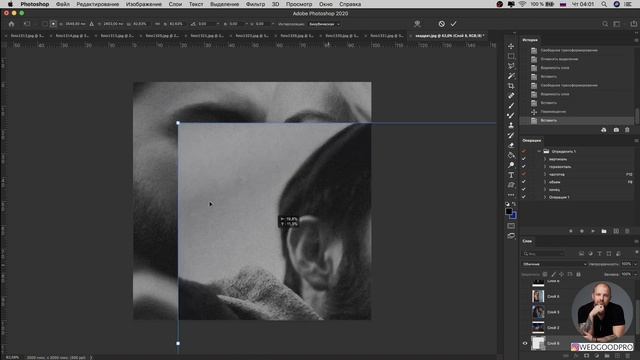Expand 'Операция 1' action
This screenshot has height=360, width=640.
(x=545, y=197)
